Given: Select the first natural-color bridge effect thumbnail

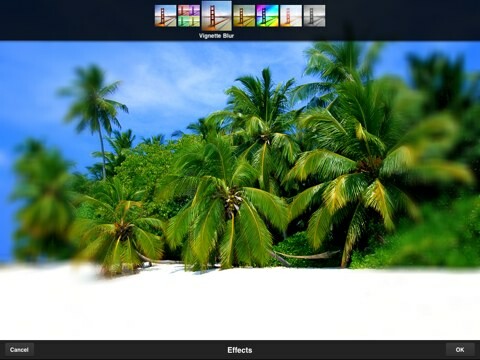Looking at the screenshot, I should (x=165, y=16).
